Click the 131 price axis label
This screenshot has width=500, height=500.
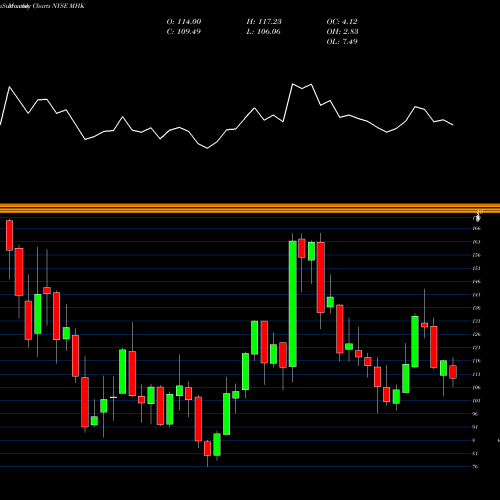[477, 321]
